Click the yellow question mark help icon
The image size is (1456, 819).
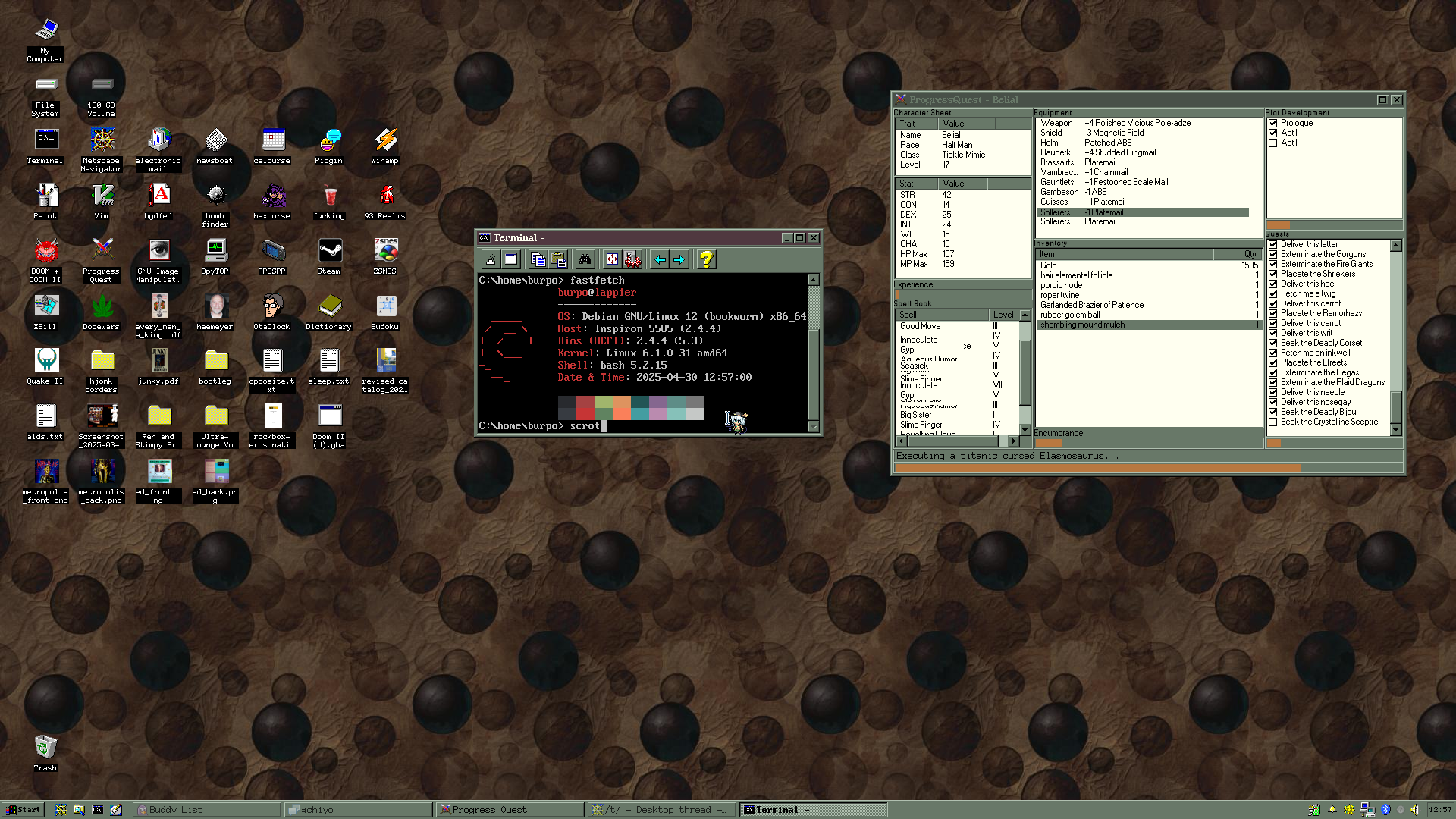click(x=706, y=260)
